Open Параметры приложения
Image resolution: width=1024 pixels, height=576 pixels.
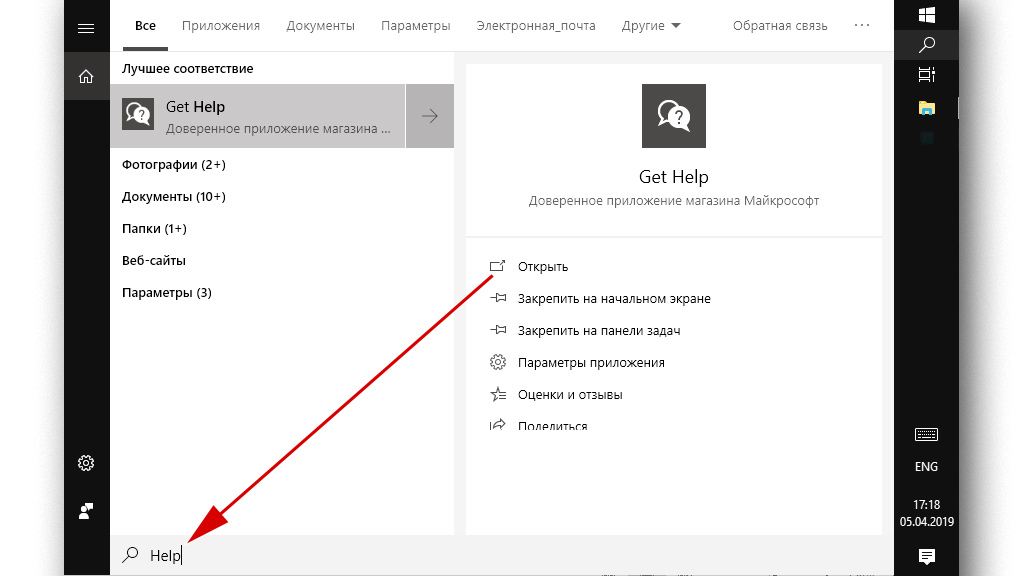(591, 362)
